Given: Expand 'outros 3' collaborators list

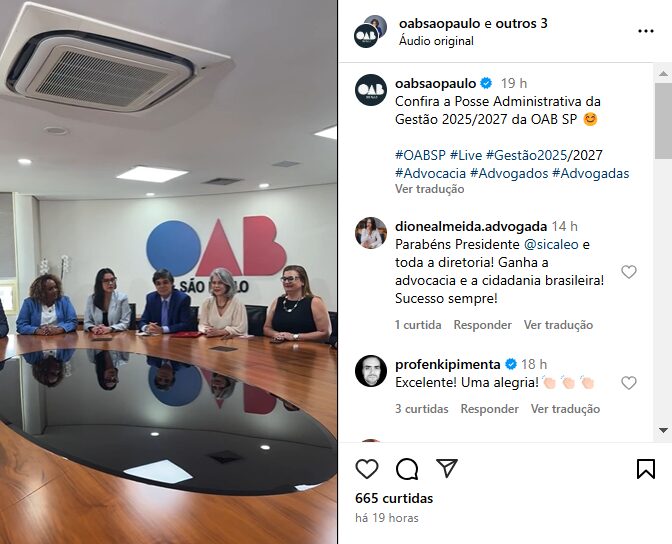Looking at the screenshot, I should [x=522, y=23].
